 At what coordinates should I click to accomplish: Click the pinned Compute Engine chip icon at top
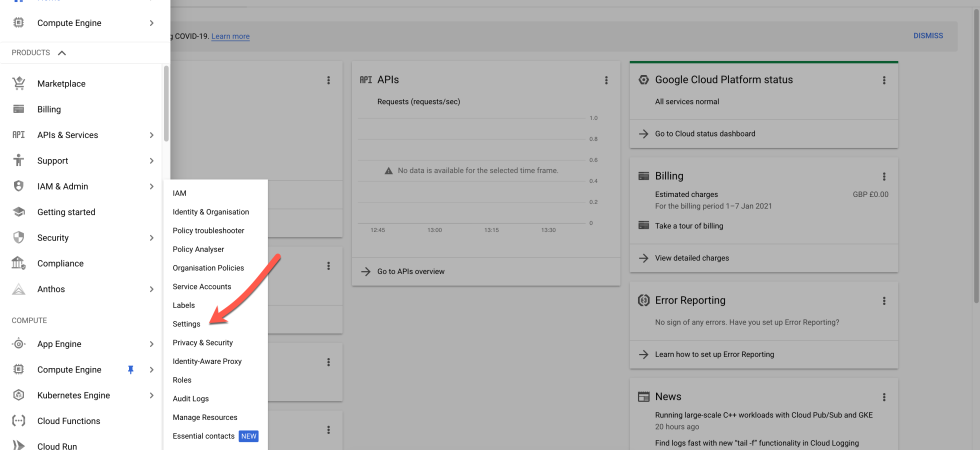19,22
